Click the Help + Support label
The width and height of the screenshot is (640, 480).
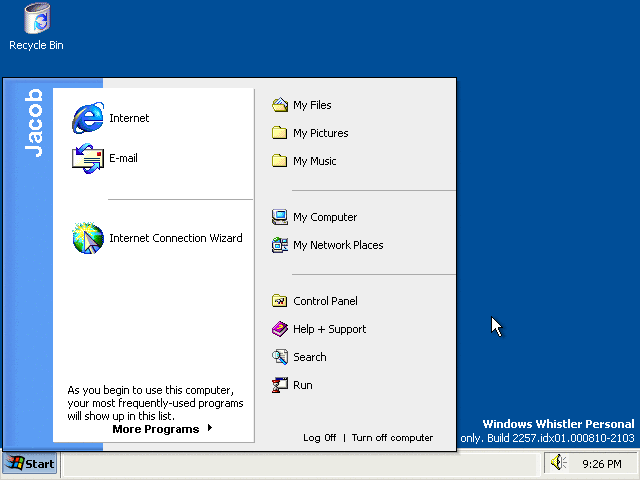pos(329,329)
